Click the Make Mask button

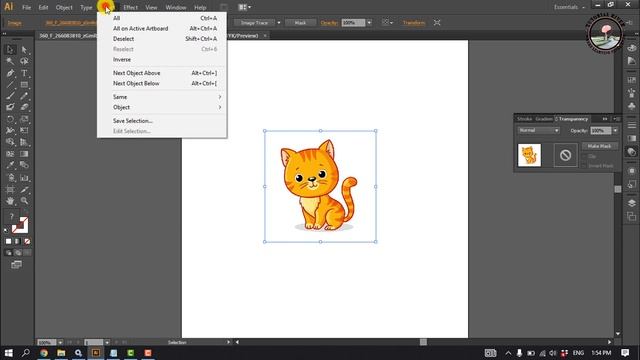click(x=599, y=146)
